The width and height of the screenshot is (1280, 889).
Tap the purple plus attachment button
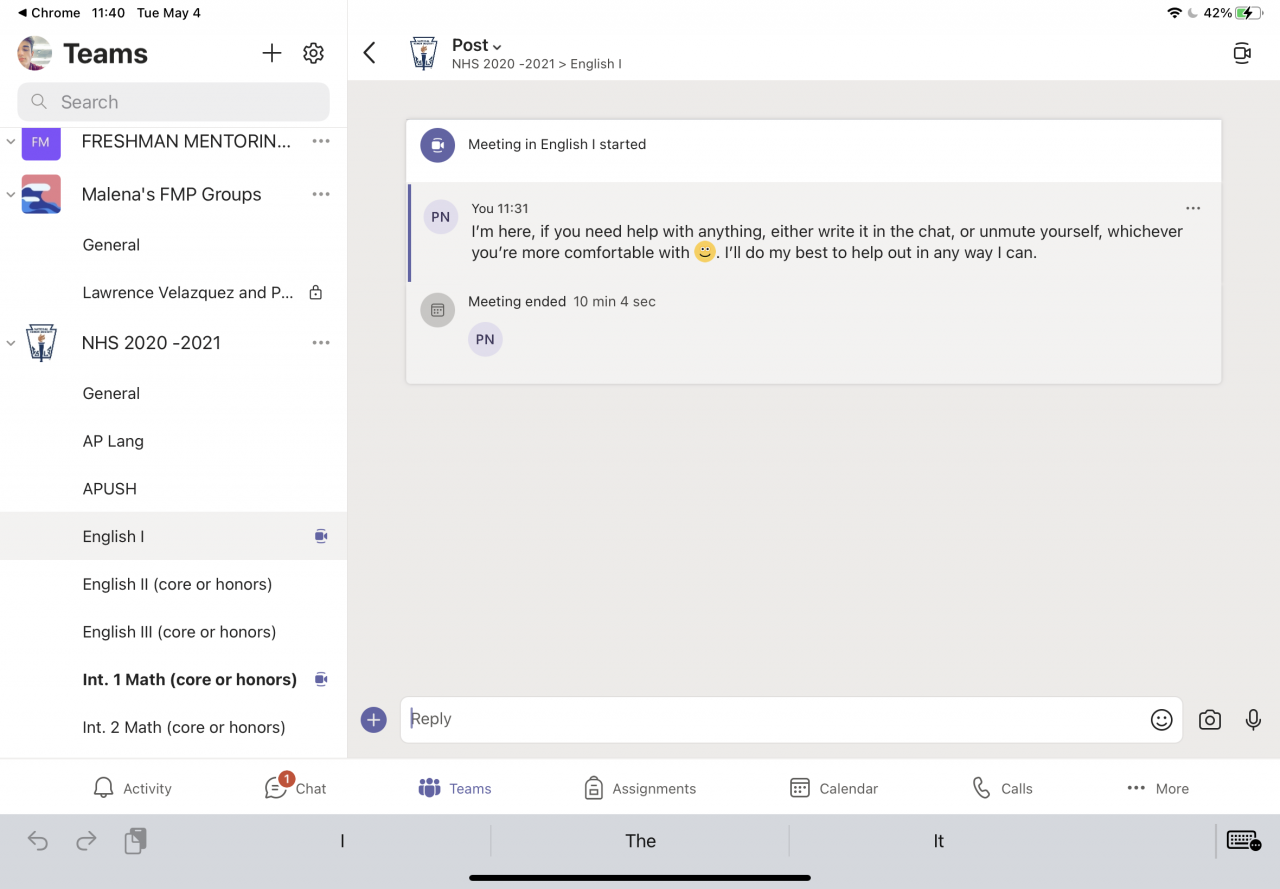pos(374,719)
